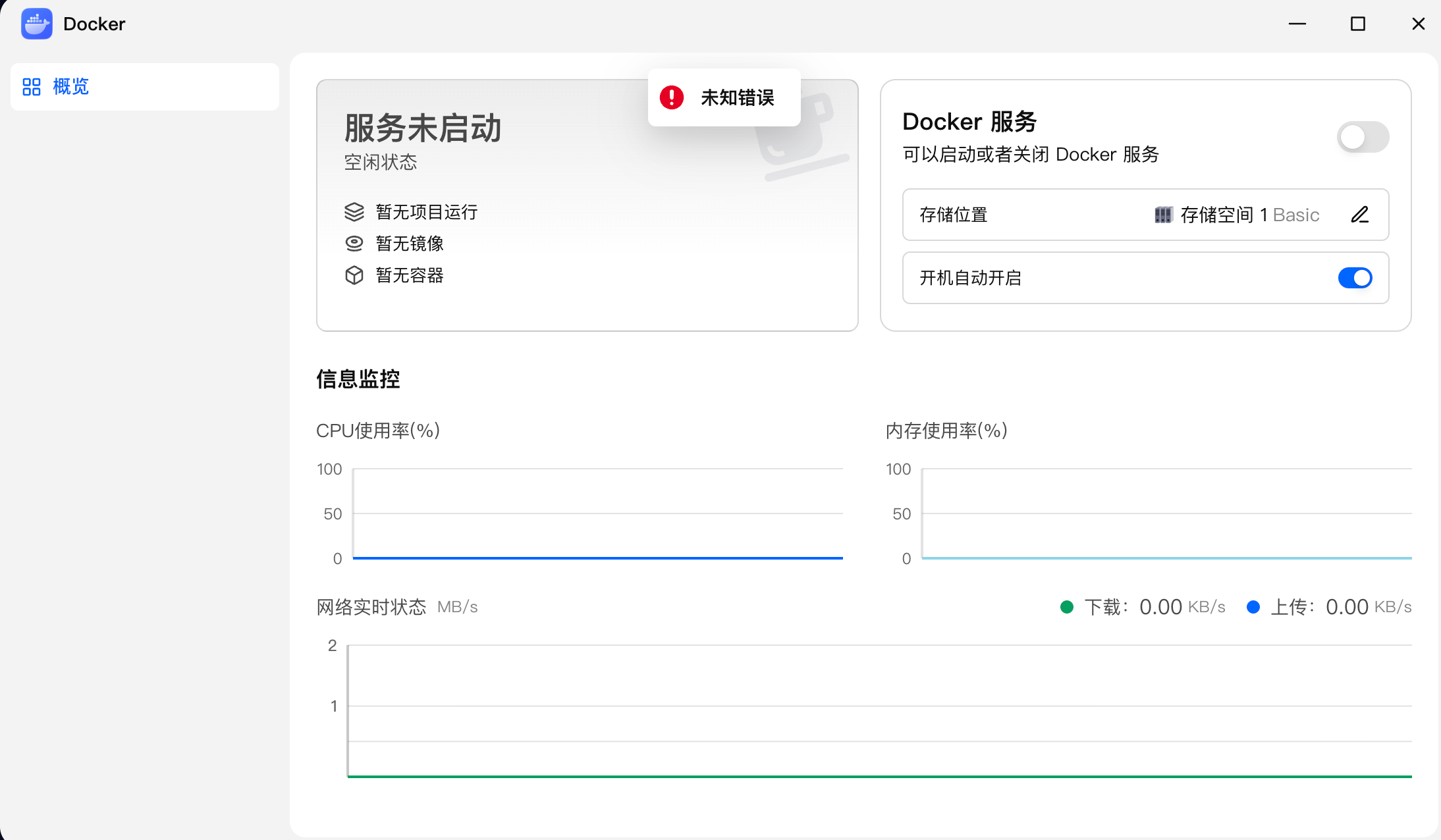Click the 开机自动开启 label
This screenshot has height=840, width=1441.
[x=971, y=278]
